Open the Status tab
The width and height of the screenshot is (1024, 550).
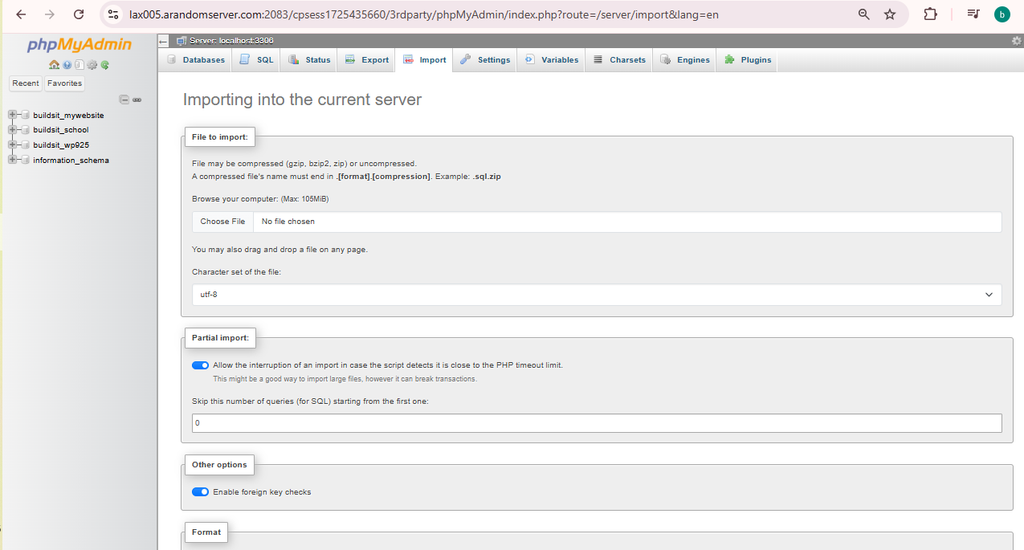[x=310, y=59]
